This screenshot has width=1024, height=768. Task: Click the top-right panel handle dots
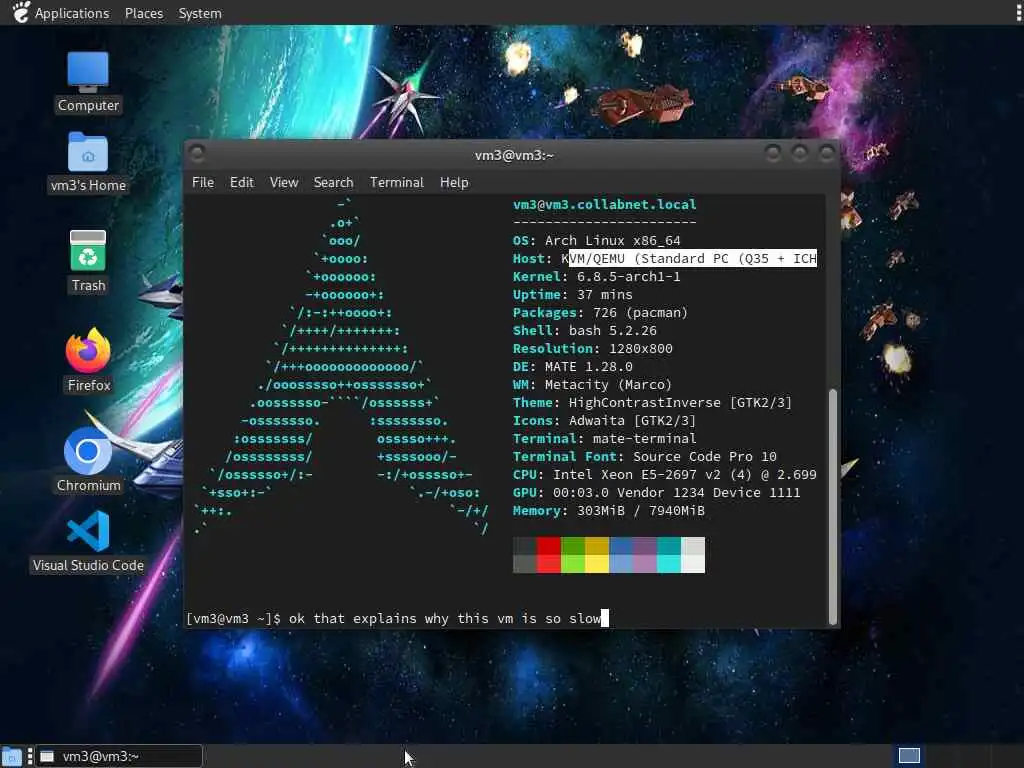click(1017, 12)
